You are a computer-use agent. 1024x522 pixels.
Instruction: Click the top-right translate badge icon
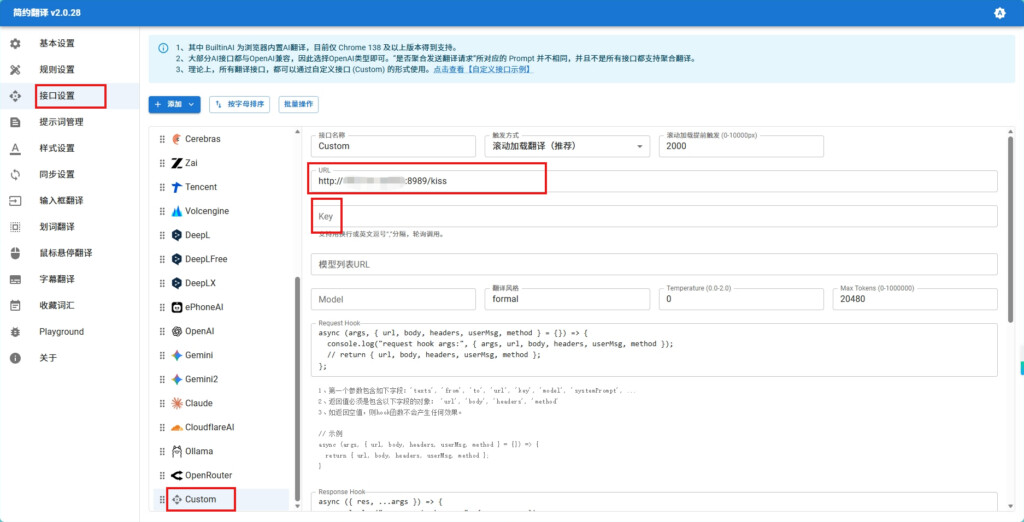coord(999,13)
